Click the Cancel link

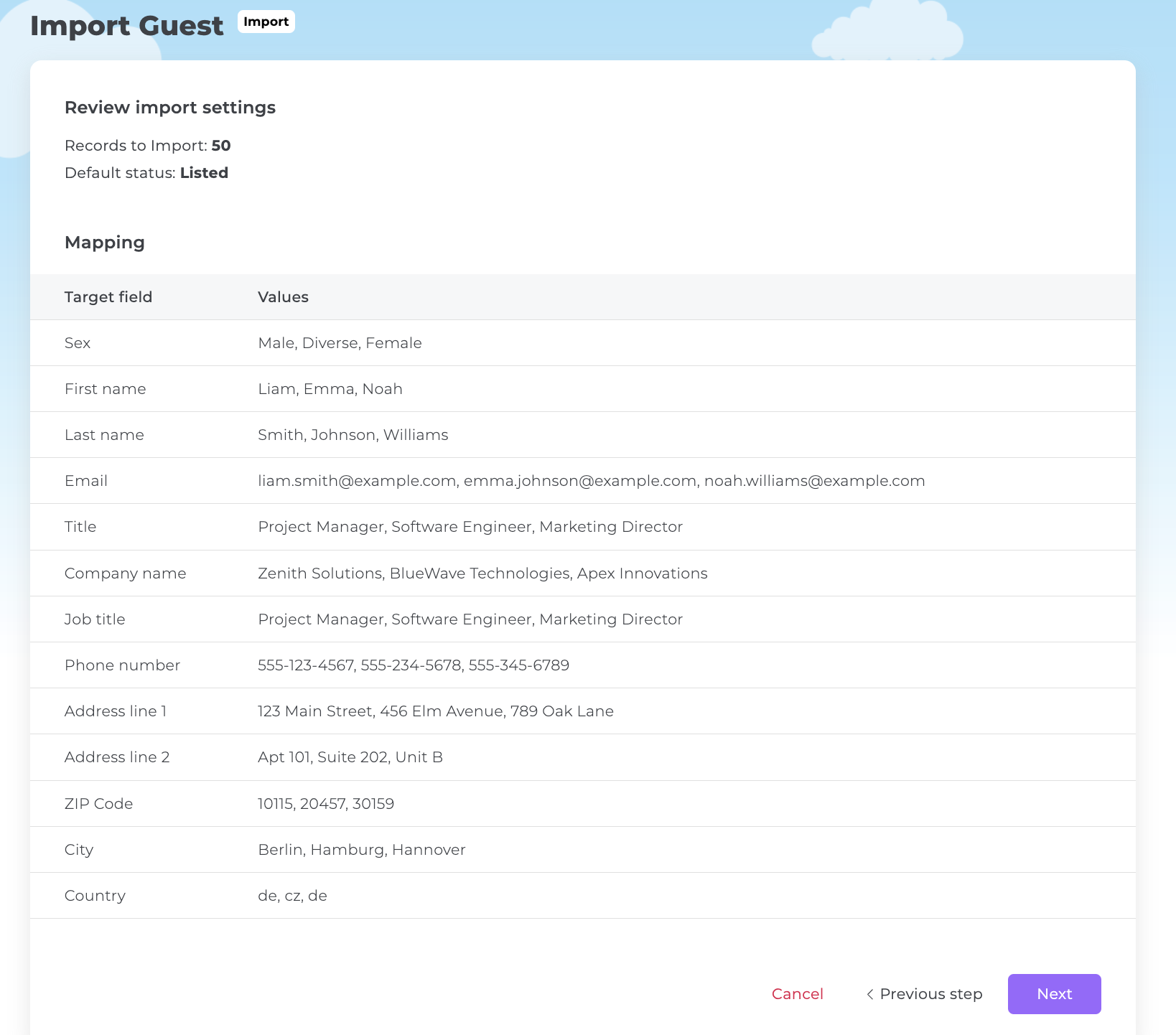point(797,994)
